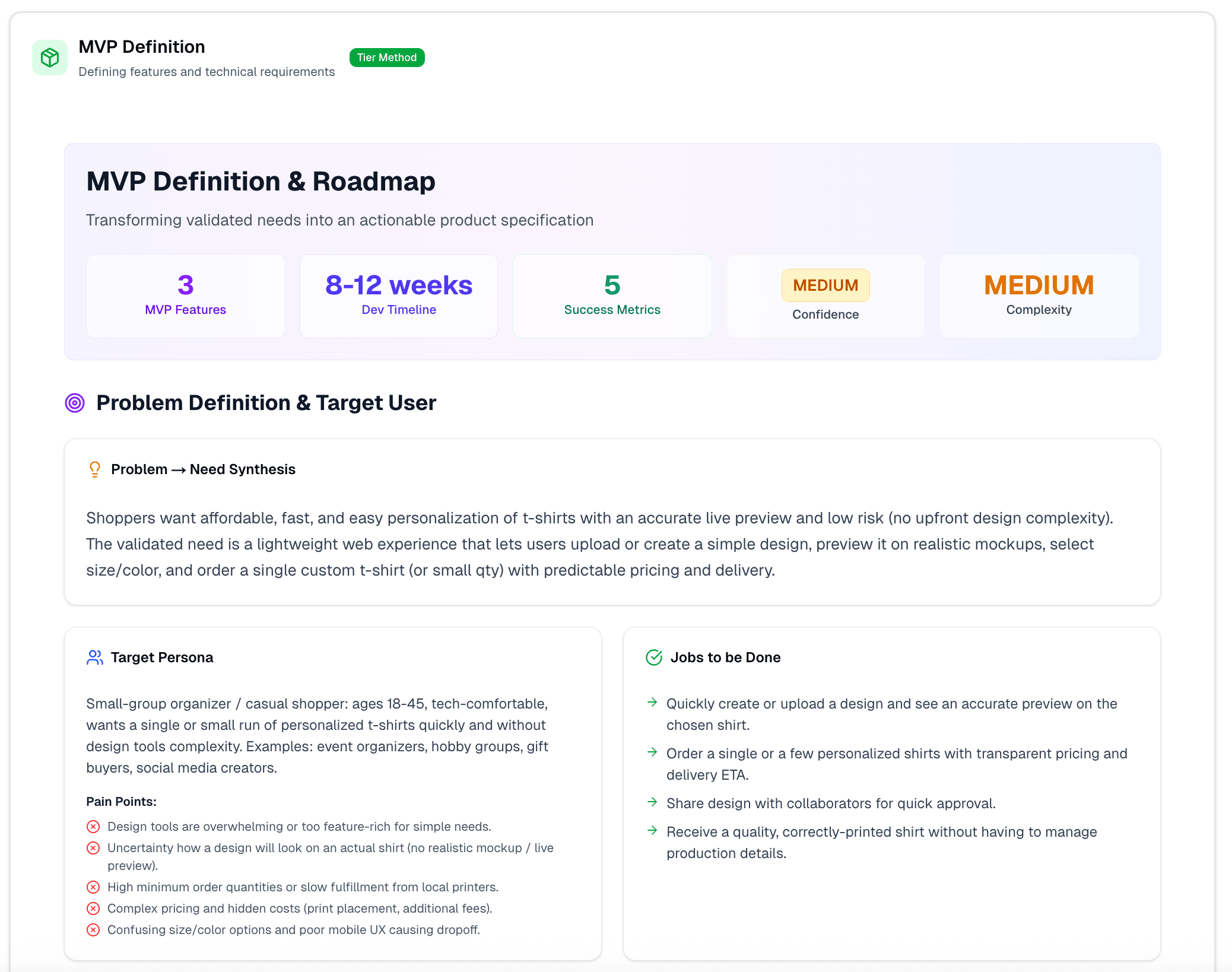Viewport: 1232px width, 972px height.
Task: Click the green package icon beside MVP Definition
Action: [x=50, y=57]
